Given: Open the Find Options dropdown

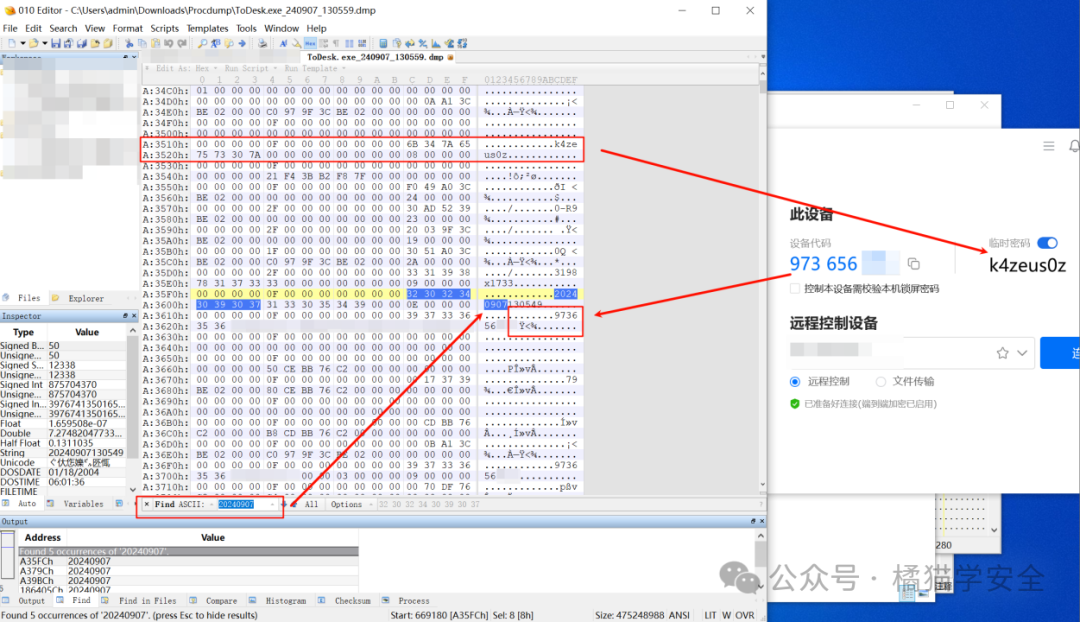Looking at the screenshot, I should coord(350,504).
